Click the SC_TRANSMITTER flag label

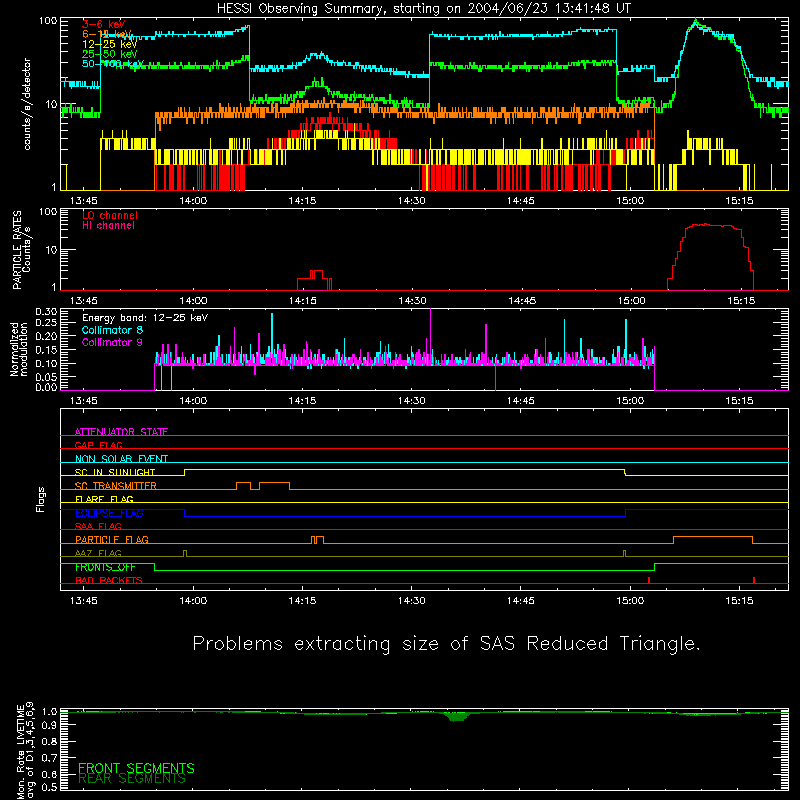(115, 486)
